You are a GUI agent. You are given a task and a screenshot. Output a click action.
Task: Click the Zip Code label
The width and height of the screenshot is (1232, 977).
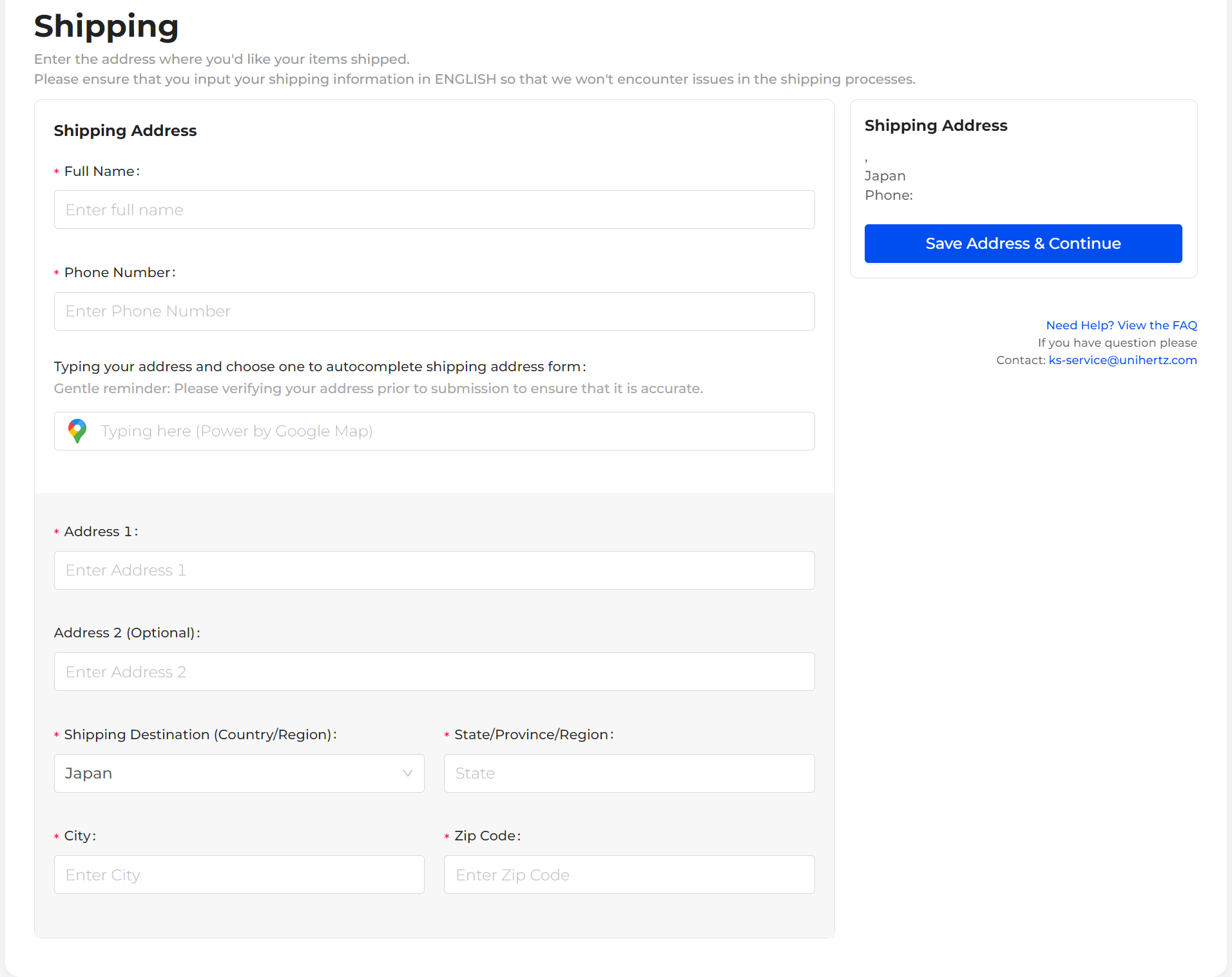click(x=486, y=836)
